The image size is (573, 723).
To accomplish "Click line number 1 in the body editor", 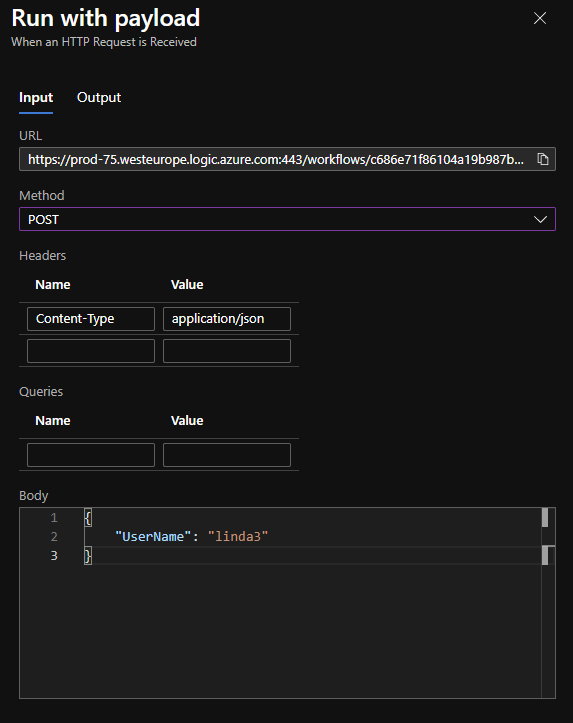I will 54,518.
